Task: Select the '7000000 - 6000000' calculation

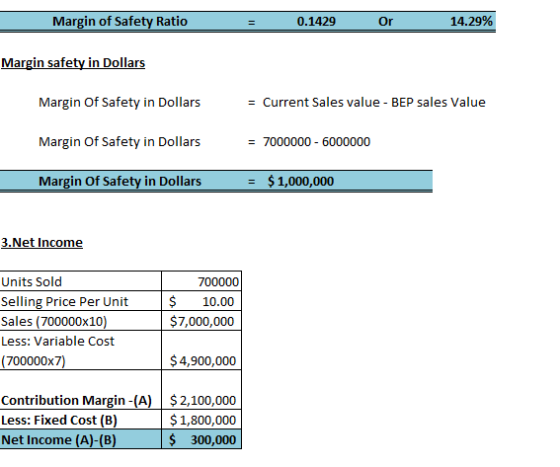Action: (x=316, y=142)
